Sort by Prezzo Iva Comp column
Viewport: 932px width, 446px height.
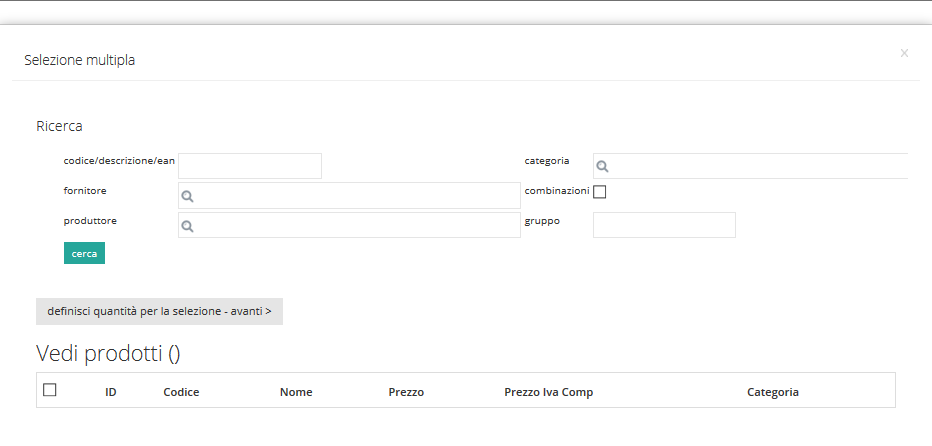[x=549, y=392]
